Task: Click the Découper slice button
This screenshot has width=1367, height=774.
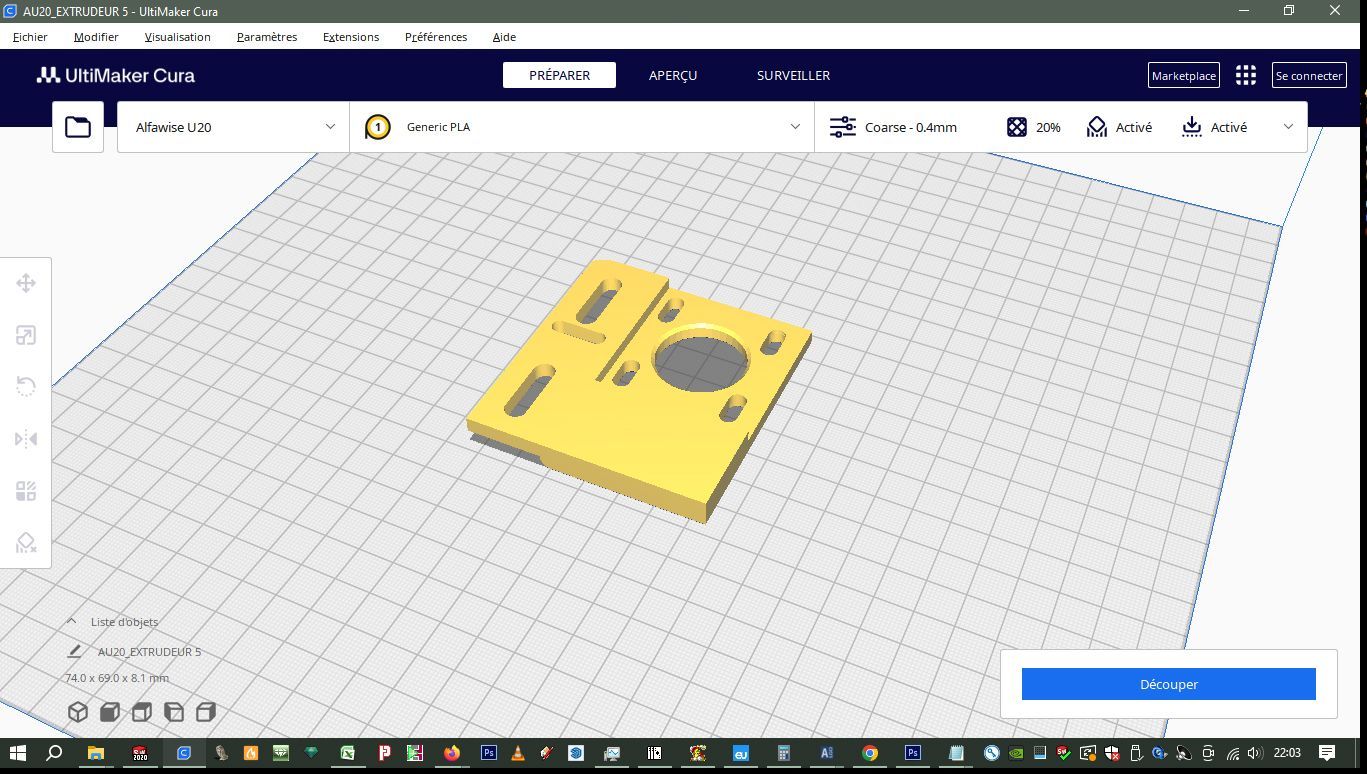Action: point(1168,684)
